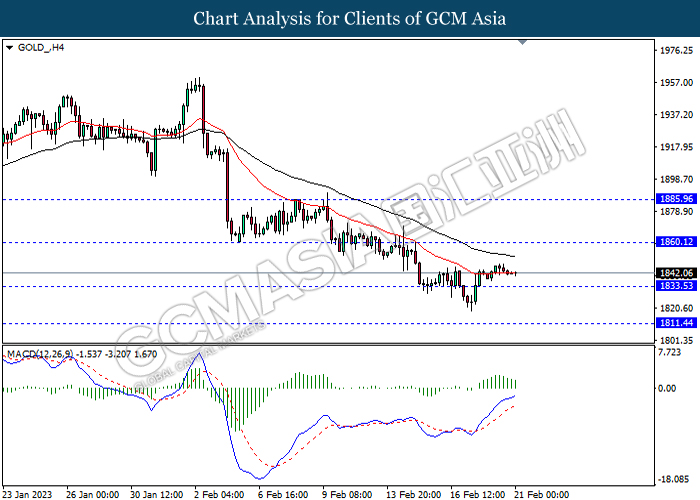Image resolution: width=700 pixels, height=500 pixels.
Task: Select the MACD(12,26,9) indicator label
Action: [82, 354]
